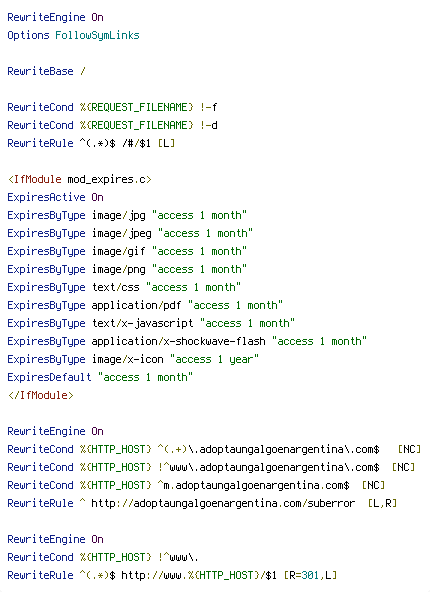Click the opening IfModule mod_expires.c tag
This screenshot has width=430, height=592.
(80, 179)
